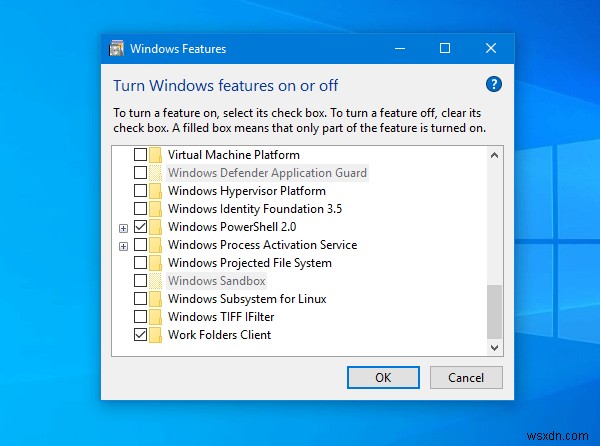600x446 pixels.
Task: Click greyed folder icon beside Windows Defender Application Guard
Action: tap(155, 173)
